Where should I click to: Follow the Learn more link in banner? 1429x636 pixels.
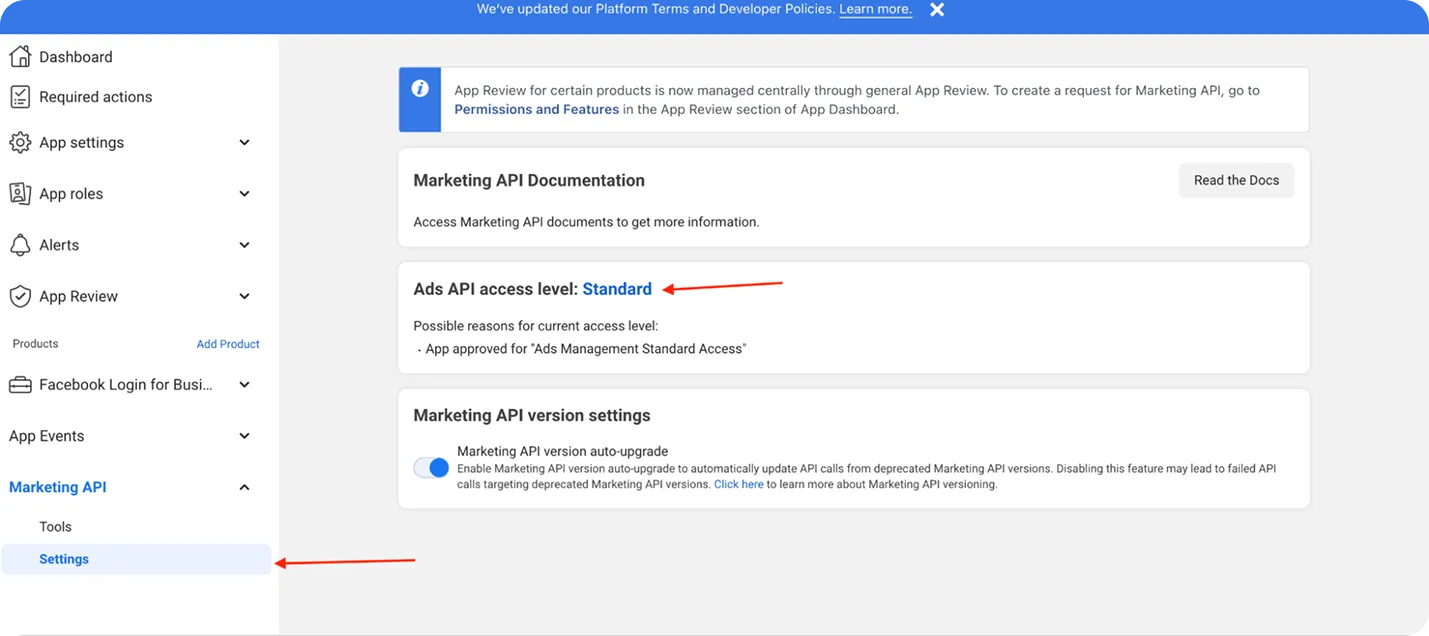tap(876, 10)
